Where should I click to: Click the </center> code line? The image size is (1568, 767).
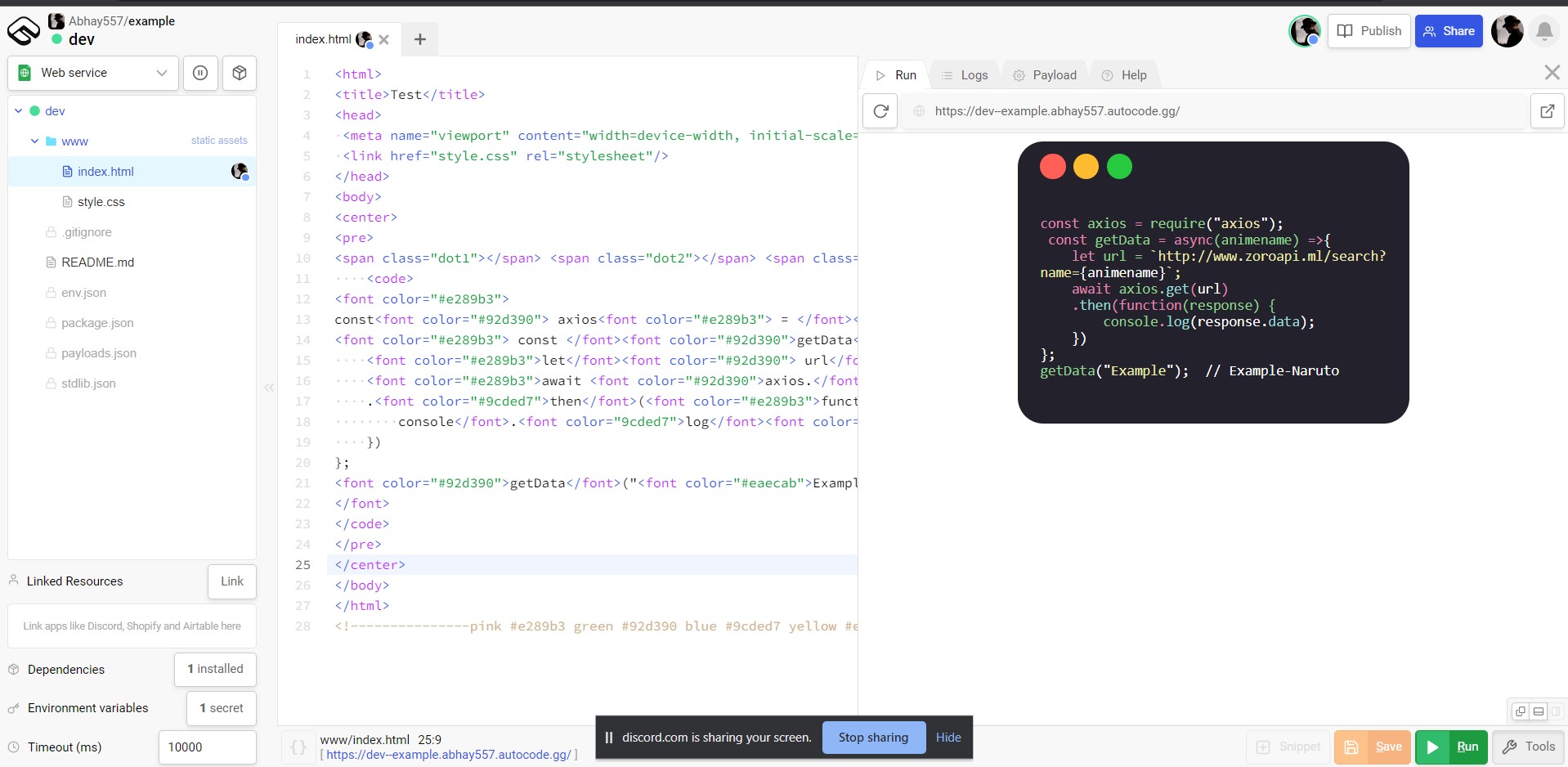[x=370, y=565]
